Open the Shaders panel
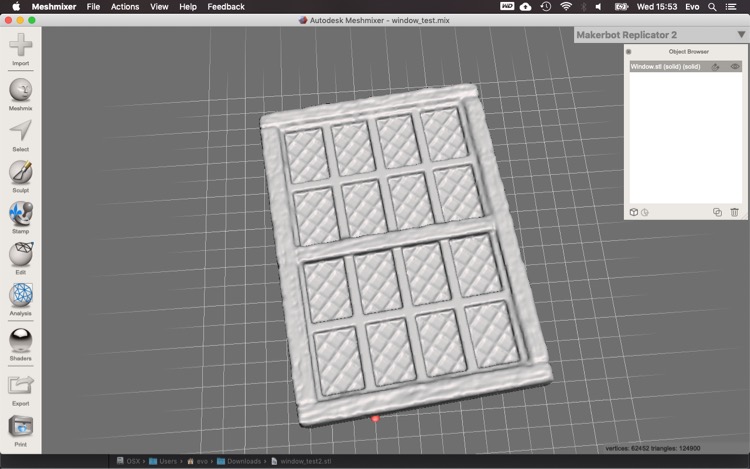The width and height of the screenshot is (750, 469). coord(21,345)
